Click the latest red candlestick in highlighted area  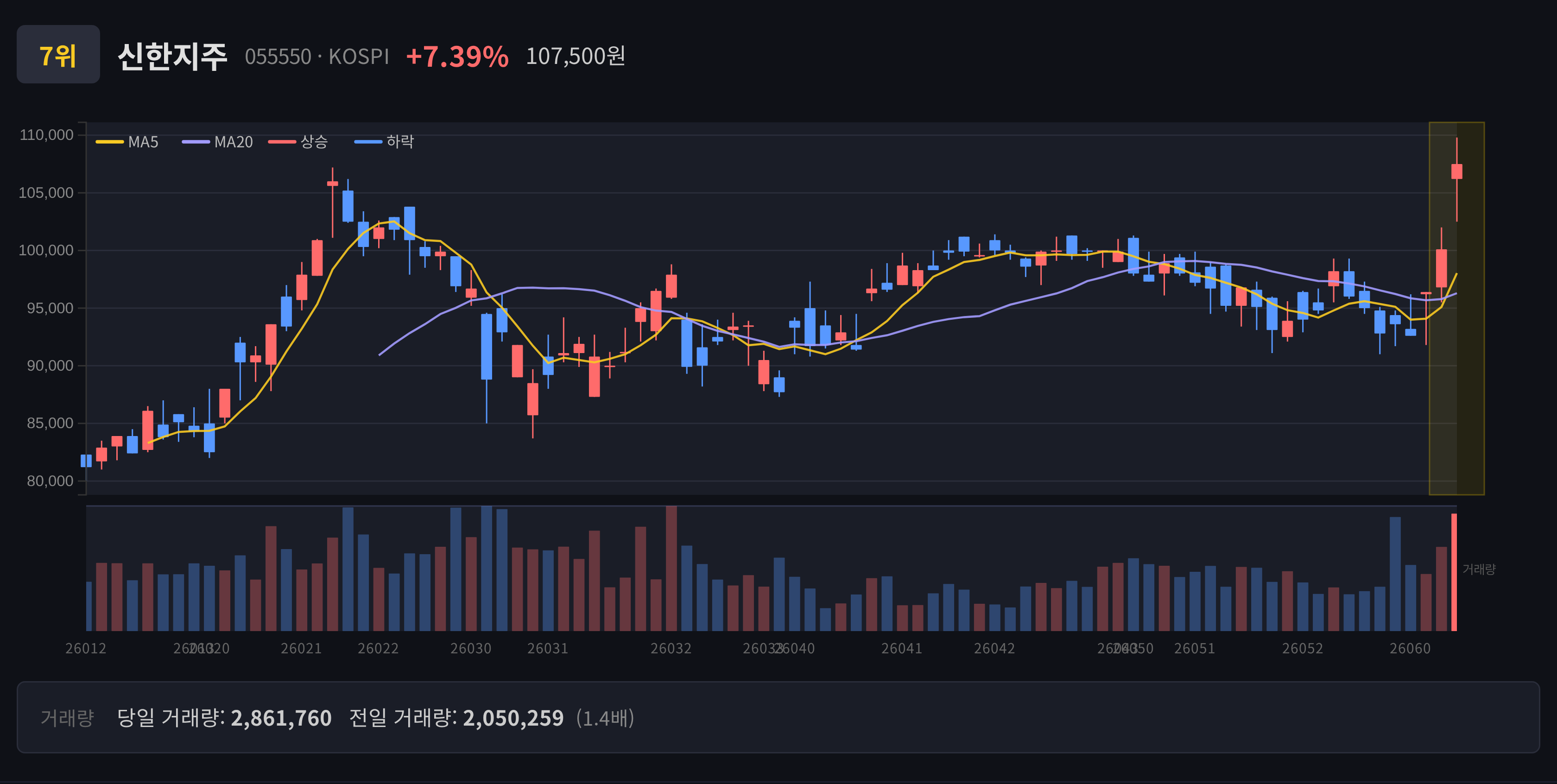tap(1456, 171)
